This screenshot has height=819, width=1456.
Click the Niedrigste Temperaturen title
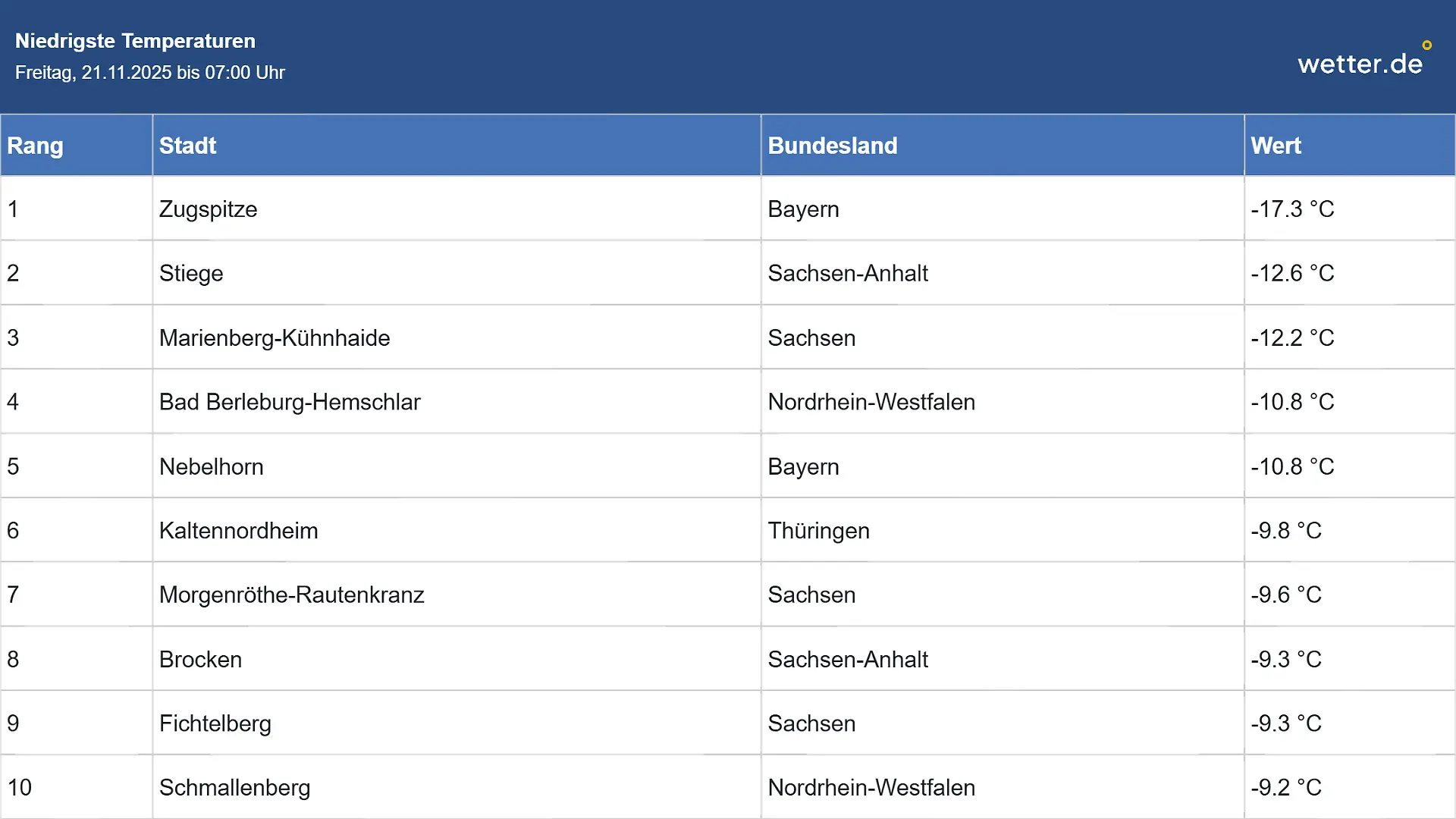(135, 41)
